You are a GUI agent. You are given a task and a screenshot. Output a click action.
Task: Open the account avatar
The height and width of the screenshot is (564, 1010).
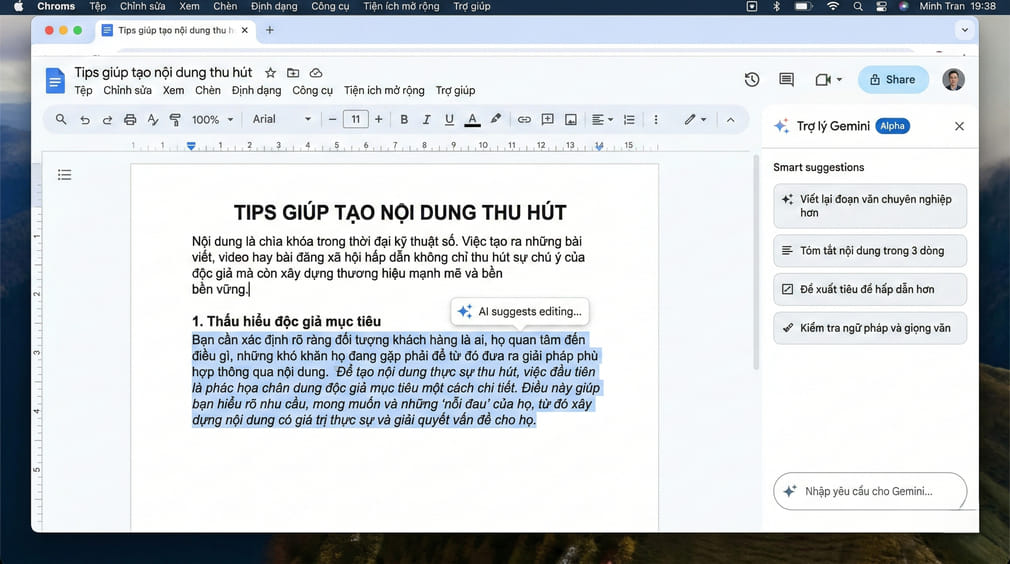pyautogui.click(x=953, y=80)
